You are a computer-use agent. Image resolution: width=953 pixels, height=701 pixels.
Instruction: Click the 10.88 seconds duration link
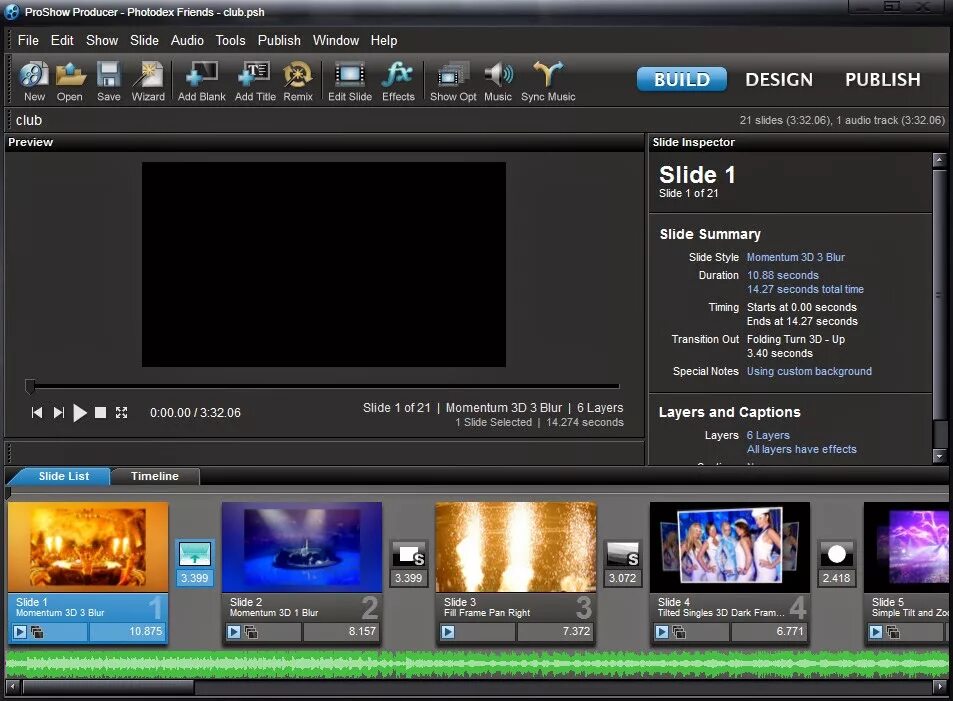point(783,275)
